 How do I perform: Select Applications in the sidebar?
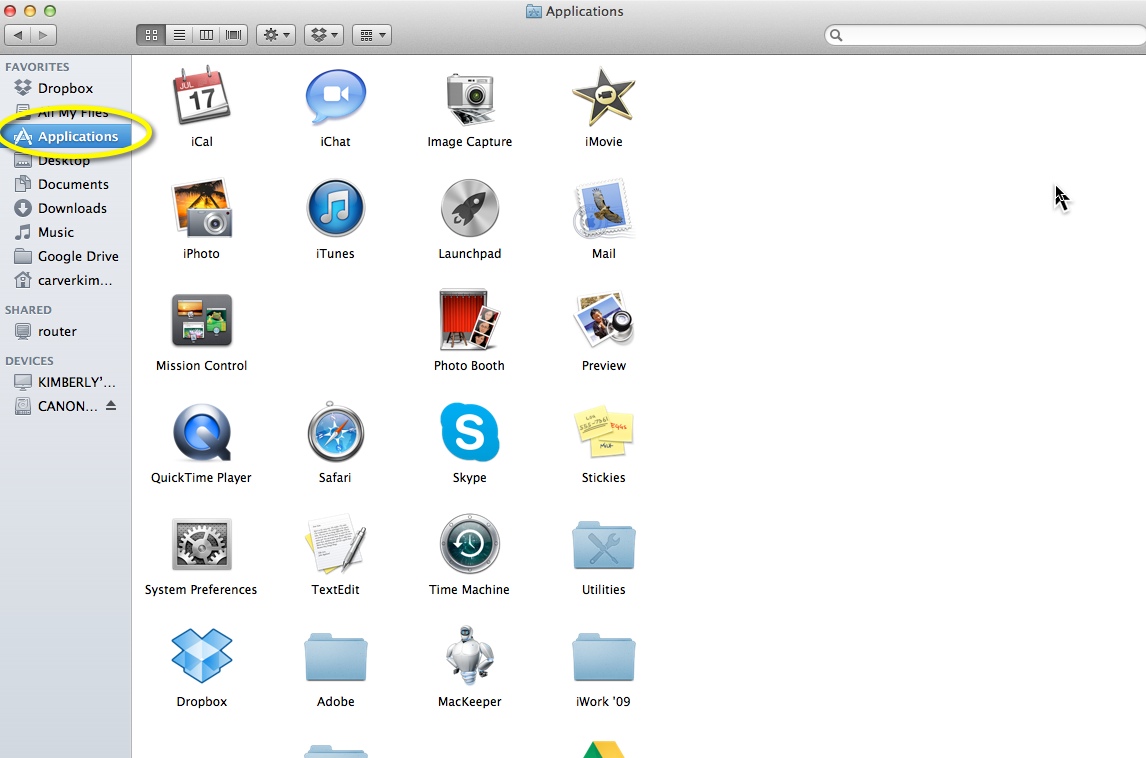click(66, 137)
